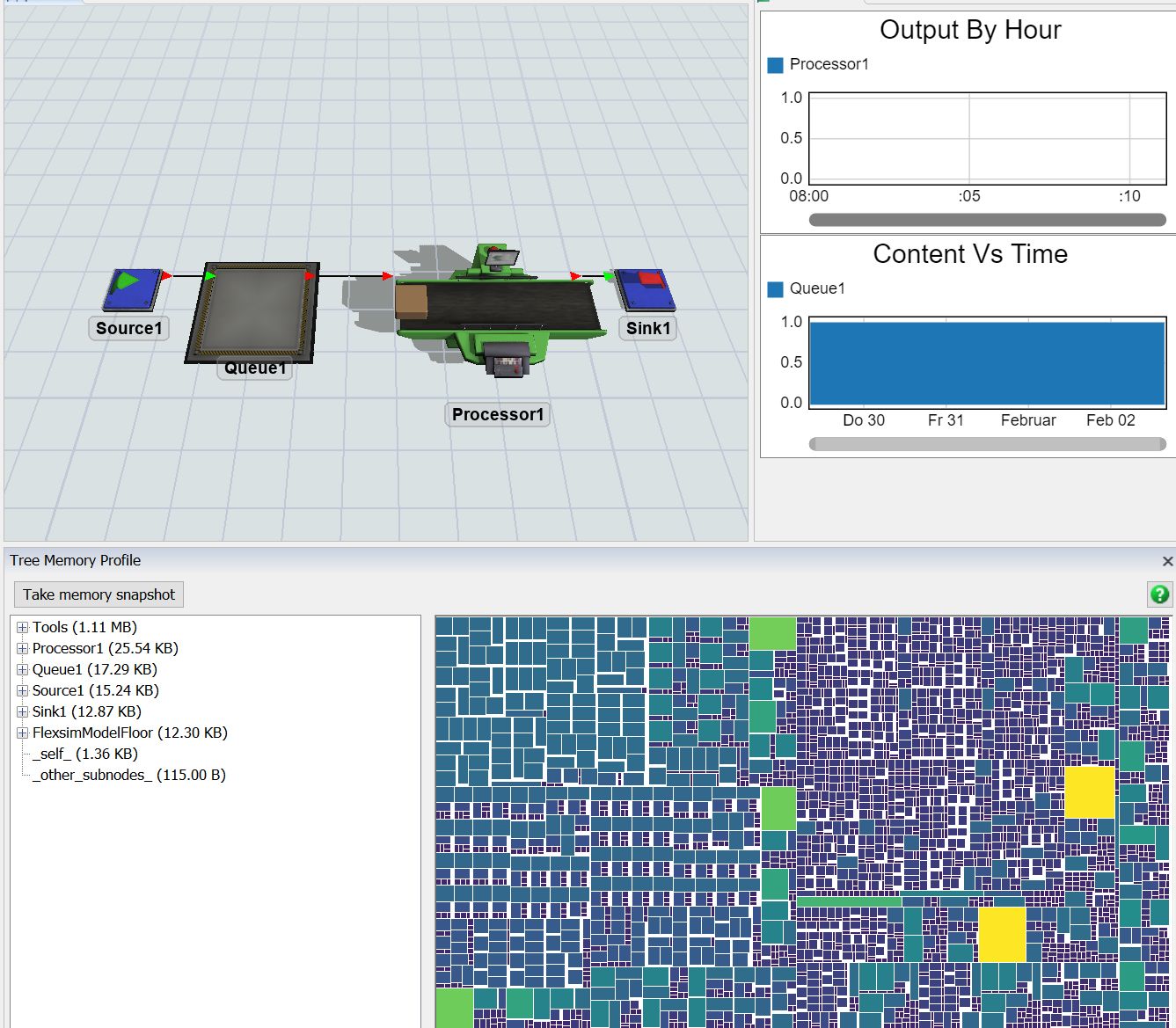Expand the Processor1 (25.54 KB) tree node

(x=23, y=649)
